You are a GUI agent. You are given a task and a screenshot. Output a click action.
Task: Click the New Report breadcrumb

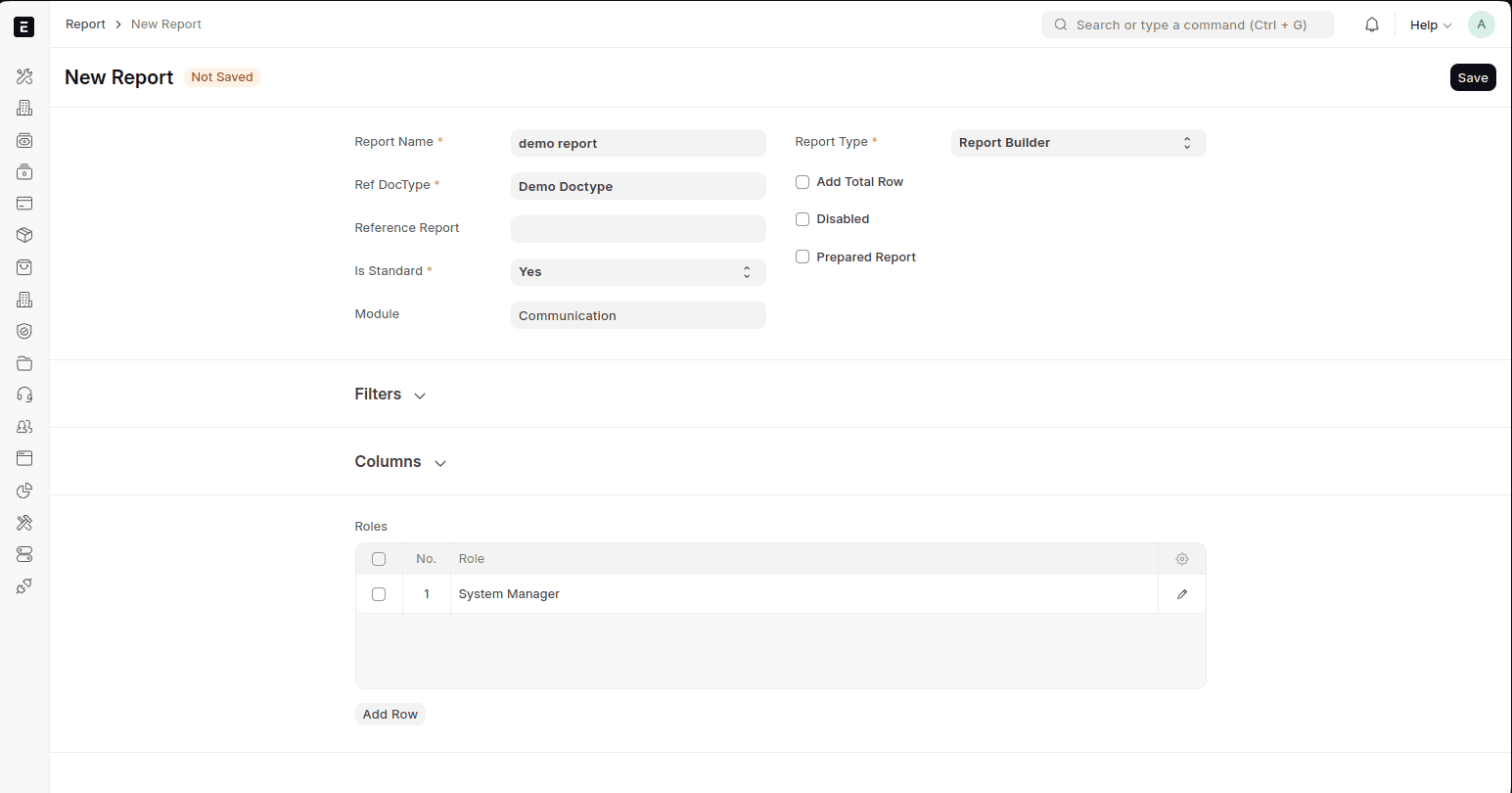click(x=166, y=24)
